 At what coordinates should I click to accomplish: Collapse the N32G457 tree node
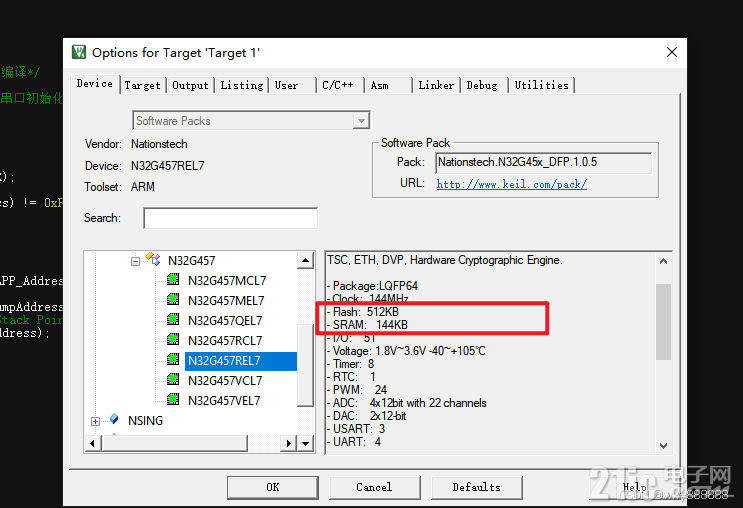click(x=136, y=261)
